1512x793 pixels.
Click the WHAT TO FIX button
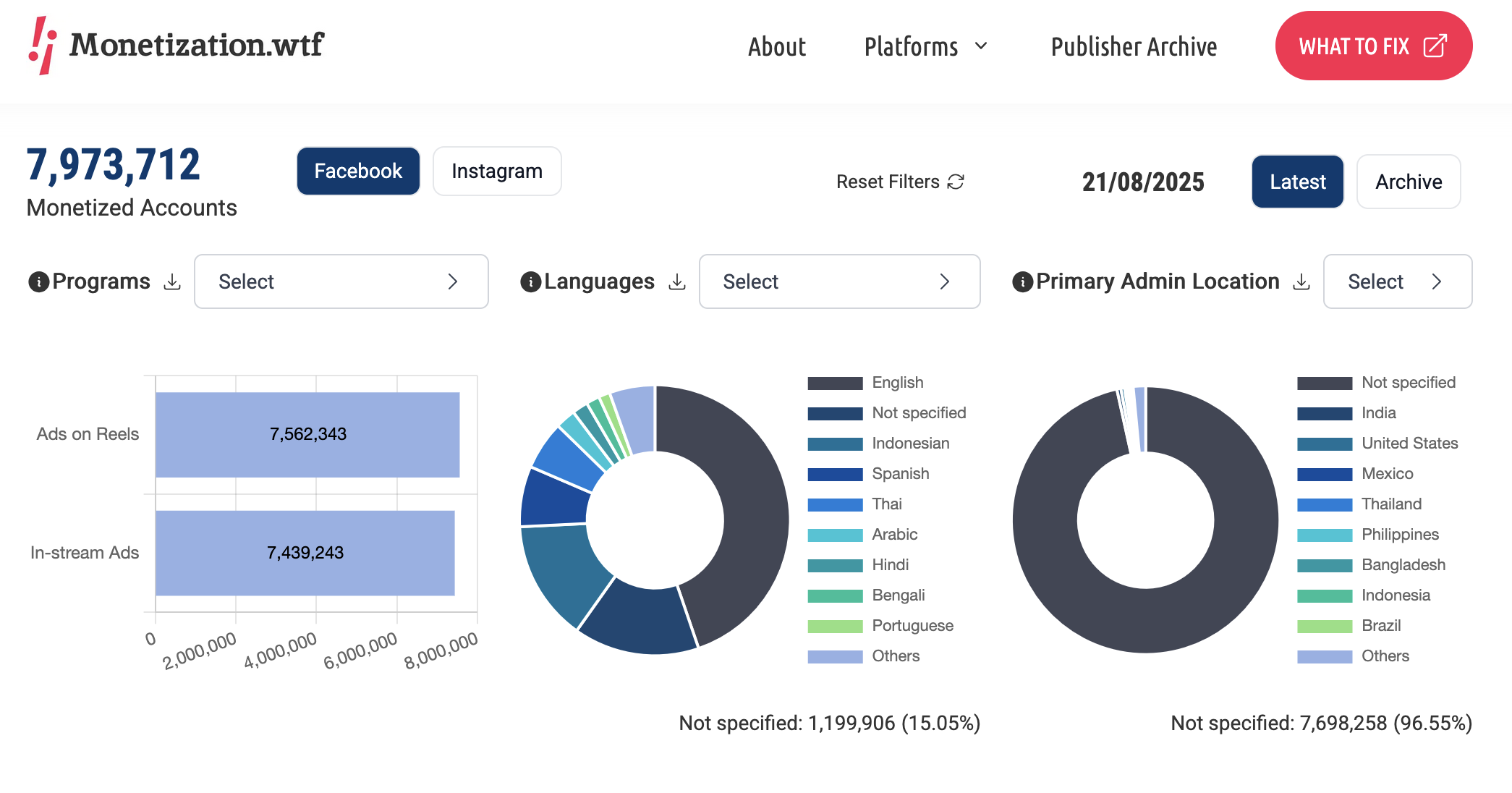point(1373,46)
